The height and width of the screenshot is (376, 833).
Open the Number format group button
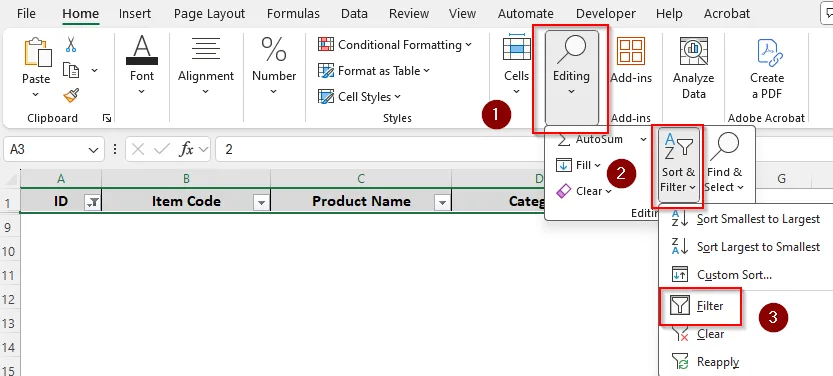pos(274,65)
